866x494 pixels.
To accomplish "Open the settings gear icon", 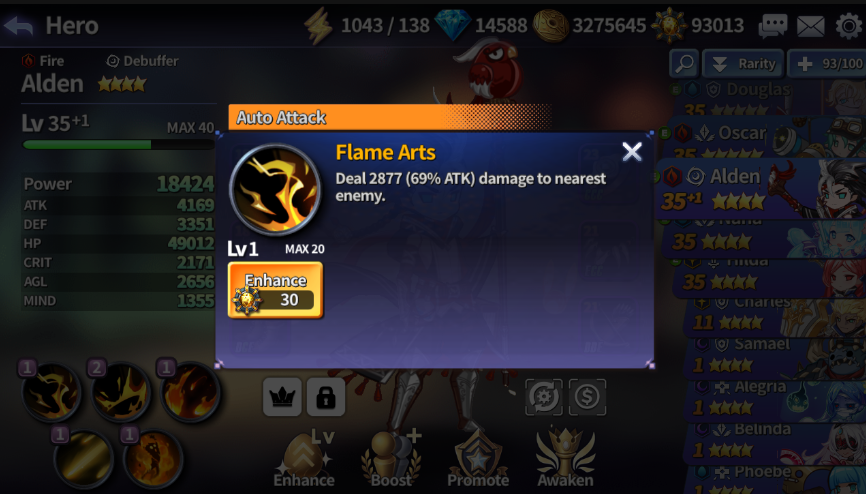I will coord(848,25).
